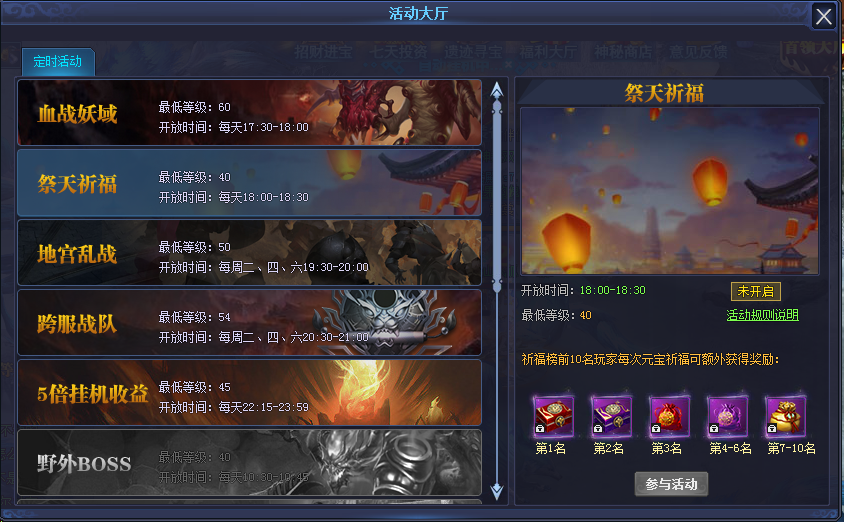Open the 地宫乱战 activity entry

pyautogui.click(x=249, y=252)
